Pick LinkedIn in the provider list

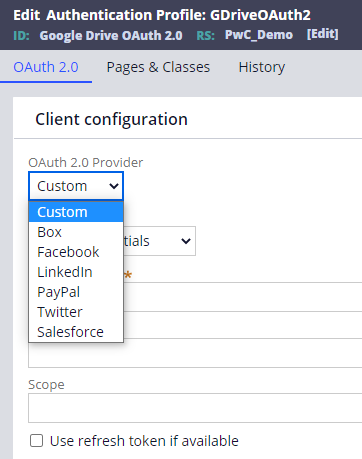click(76, 272)
